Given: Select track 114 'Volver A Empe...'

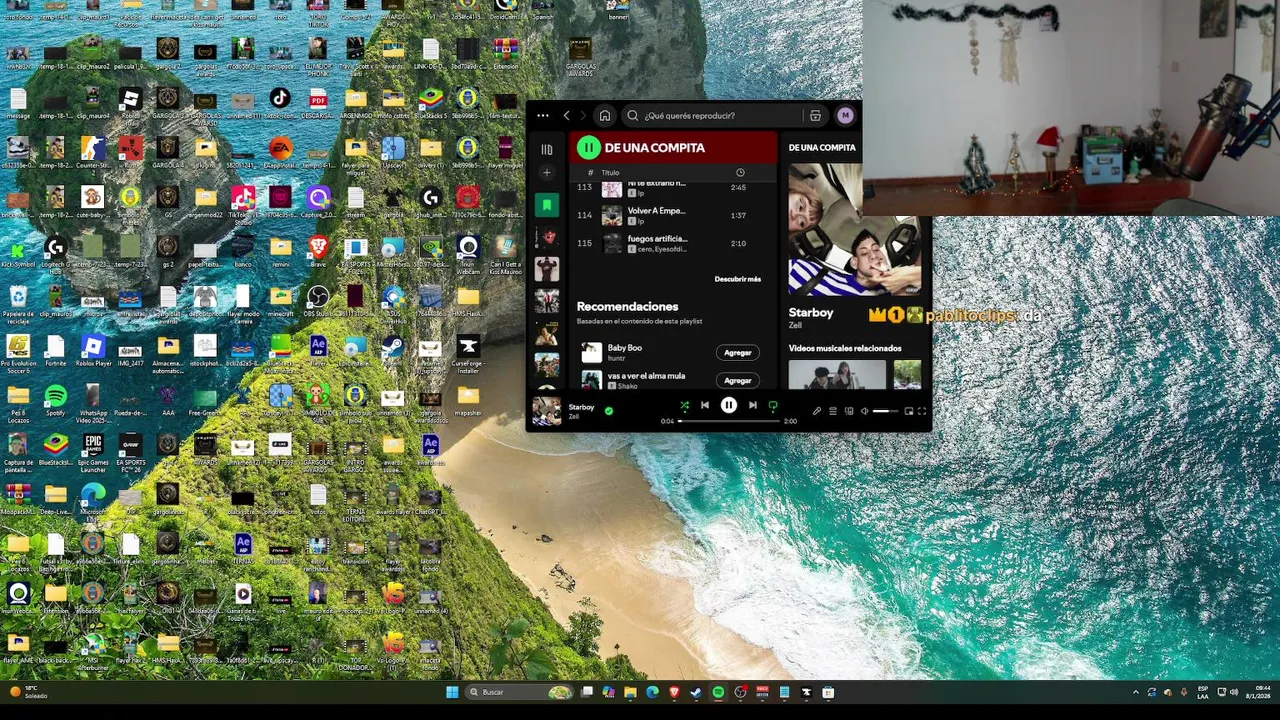Looking at the screenshot, I should point(675,215).
